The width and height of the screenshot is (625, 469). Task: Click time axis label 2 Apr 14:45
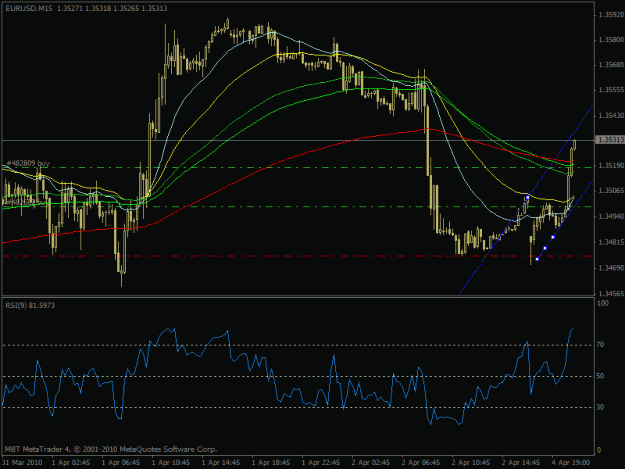521,463
